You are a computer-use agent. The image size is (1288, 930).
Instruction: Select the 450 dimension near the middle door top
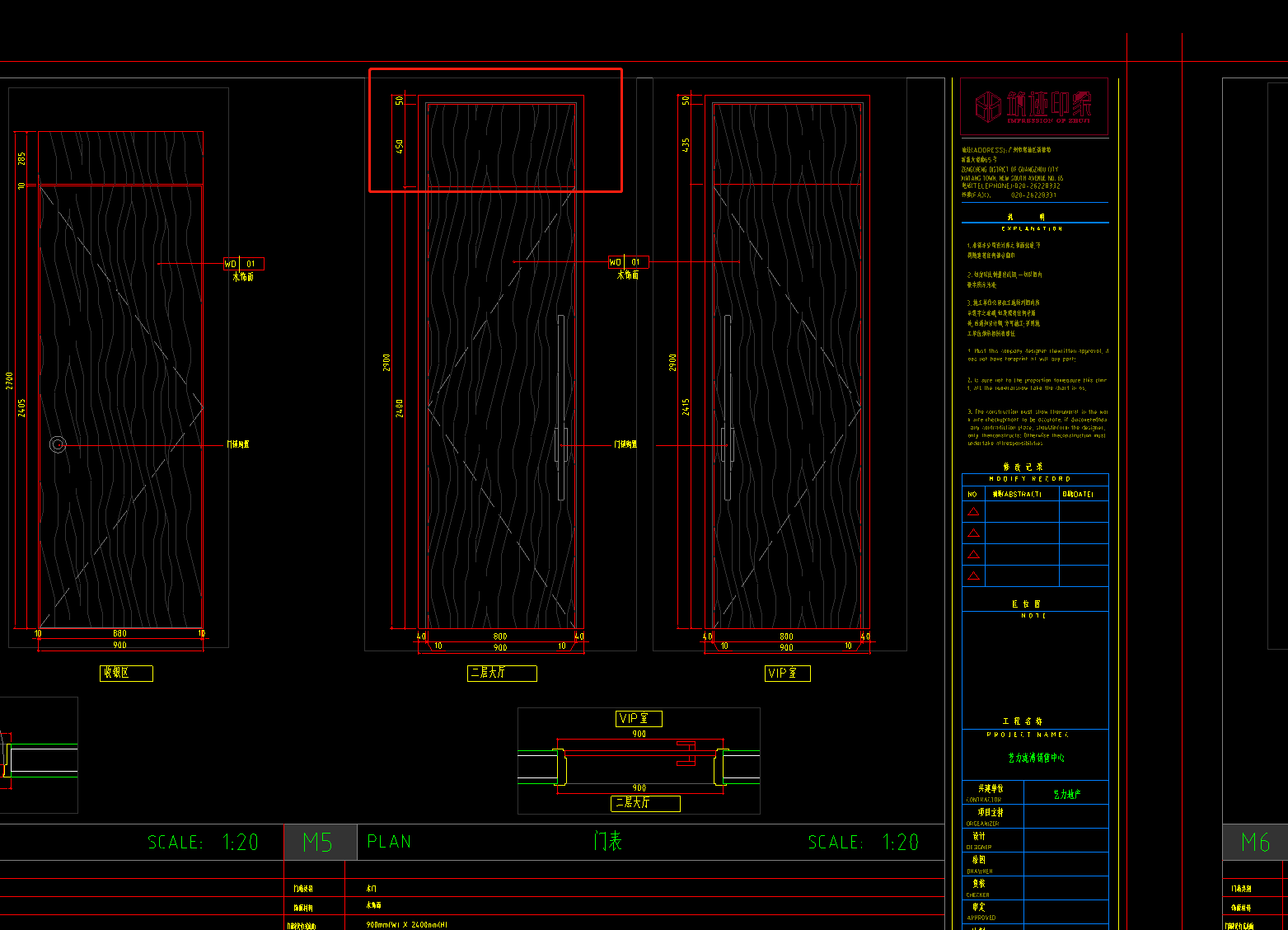pyautogui.click(x=400, y=146)
